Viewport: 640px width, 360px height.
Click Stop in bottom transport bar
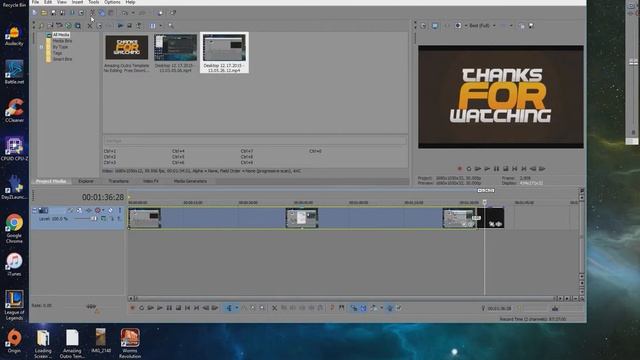[x=178, y=308]
